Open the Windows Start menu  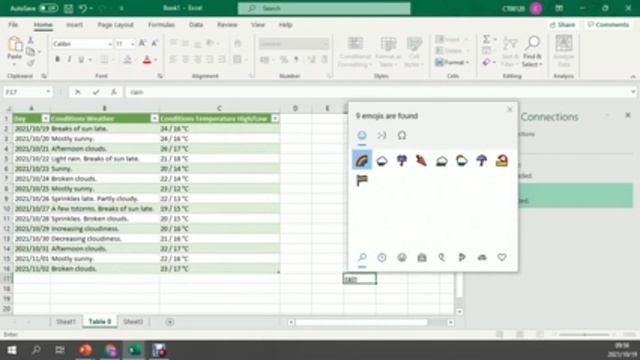coord(12,350)
